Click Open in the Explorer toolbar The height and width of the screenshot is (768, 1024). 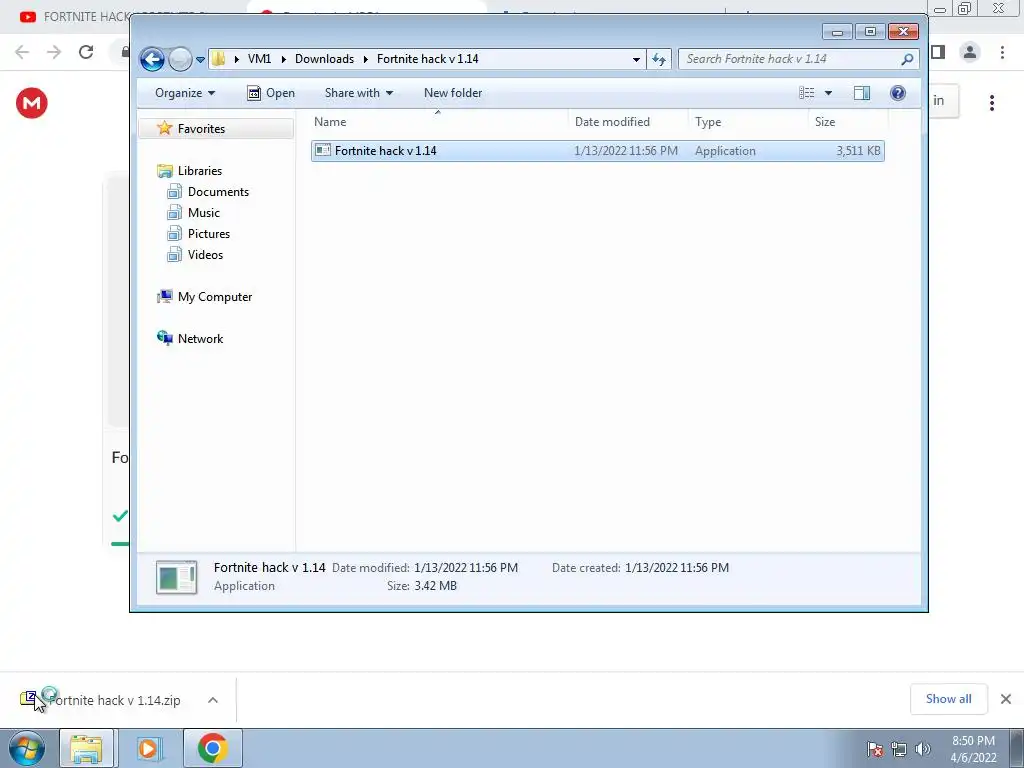[271, 93]
